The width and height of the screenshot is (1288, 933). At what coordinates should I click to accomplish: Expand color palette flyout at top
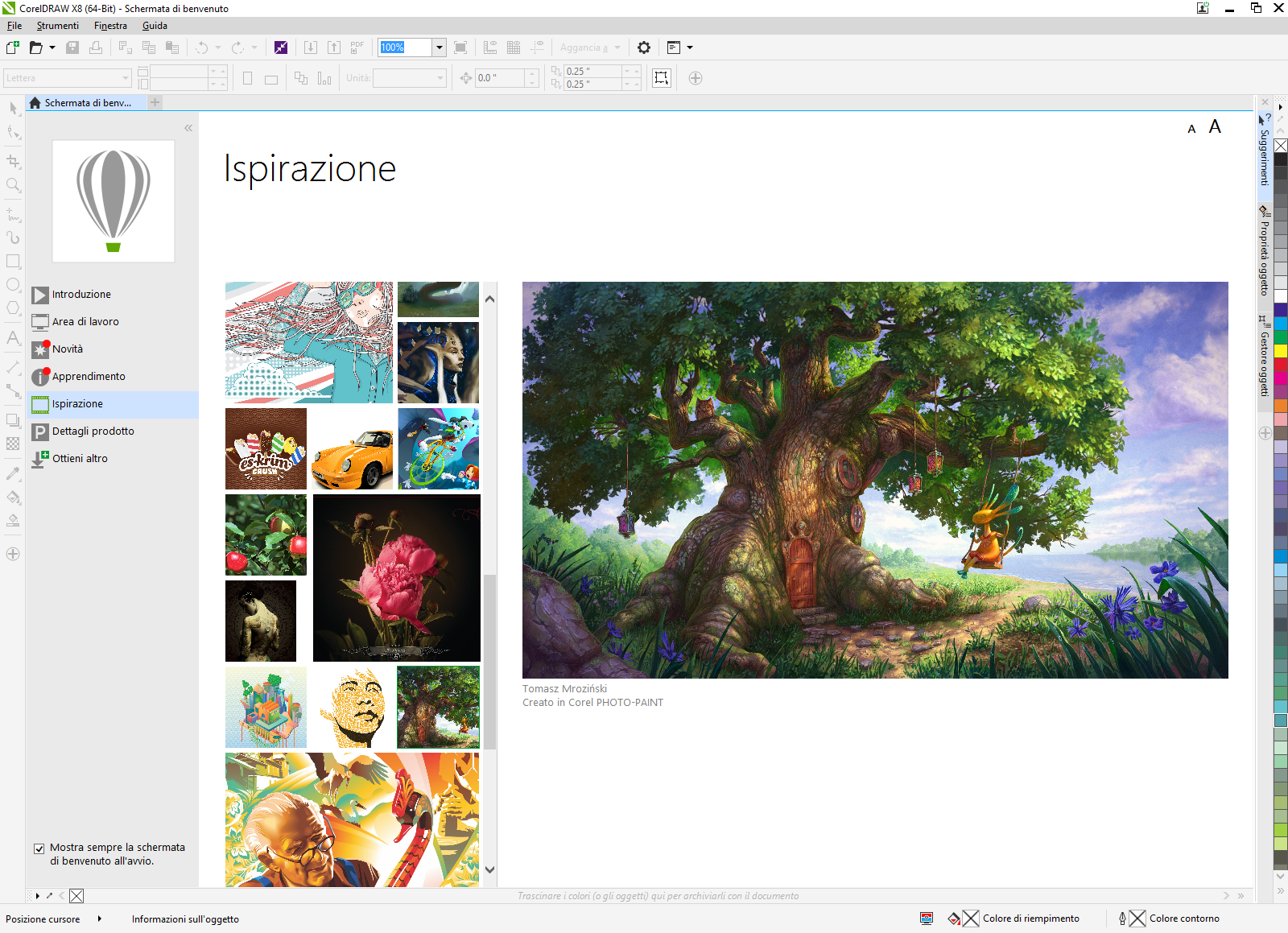pyautogui.click(x=1280, y=106)
